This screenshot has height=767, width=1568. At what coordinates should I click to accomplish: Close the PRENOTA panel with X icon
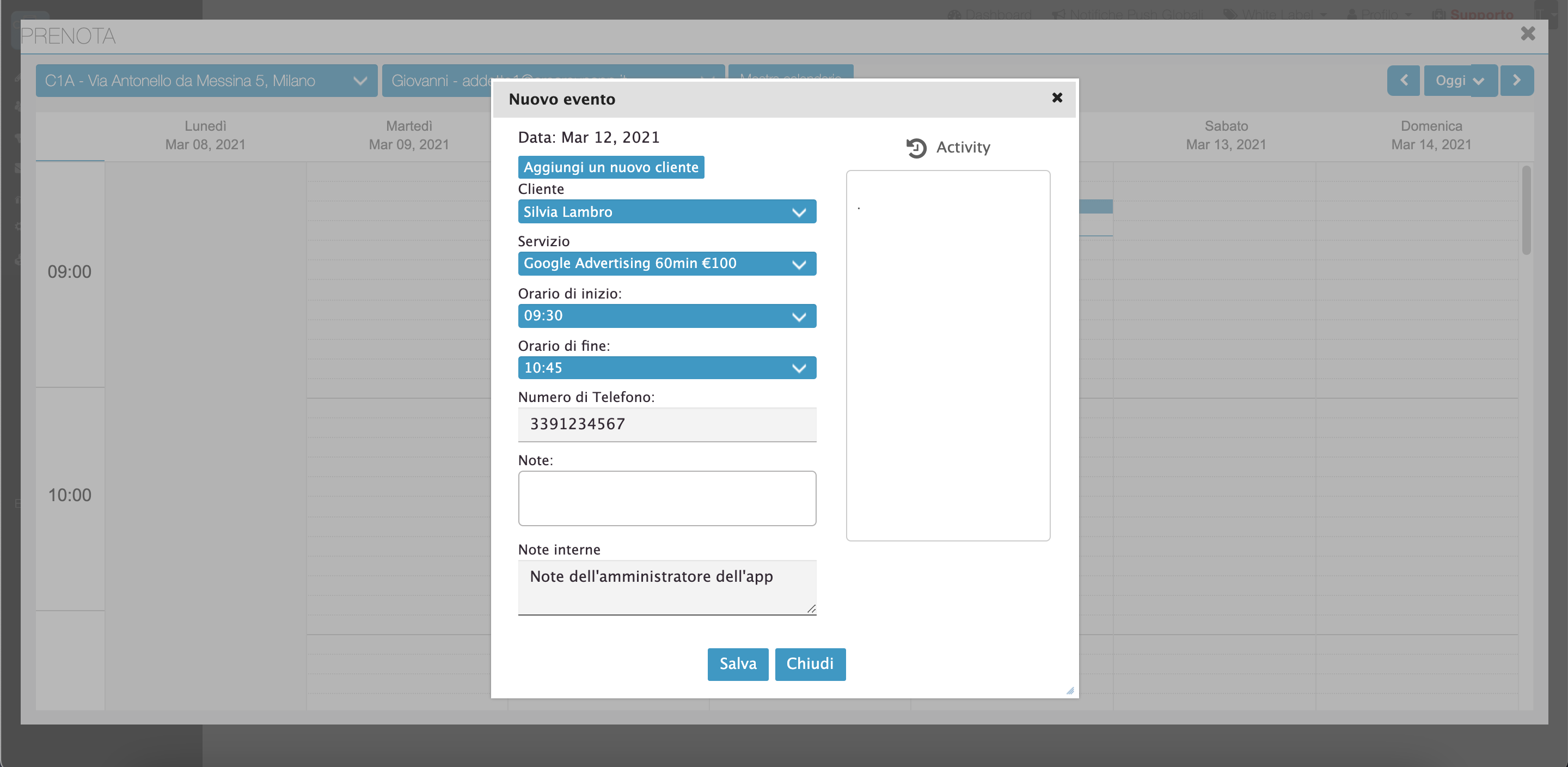[1527, 34]
